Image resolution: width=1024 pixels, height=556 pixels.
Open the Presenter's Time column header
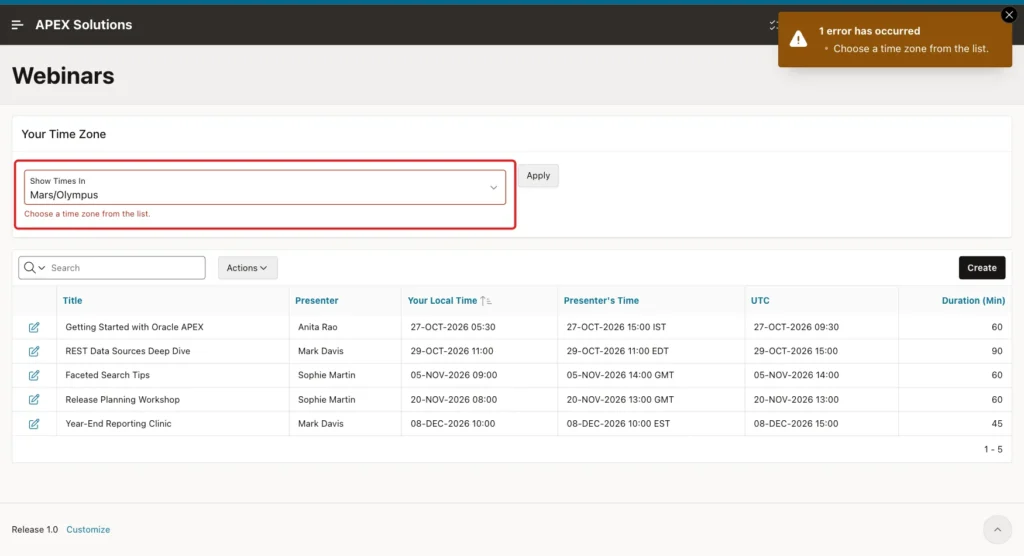point(601,301)
